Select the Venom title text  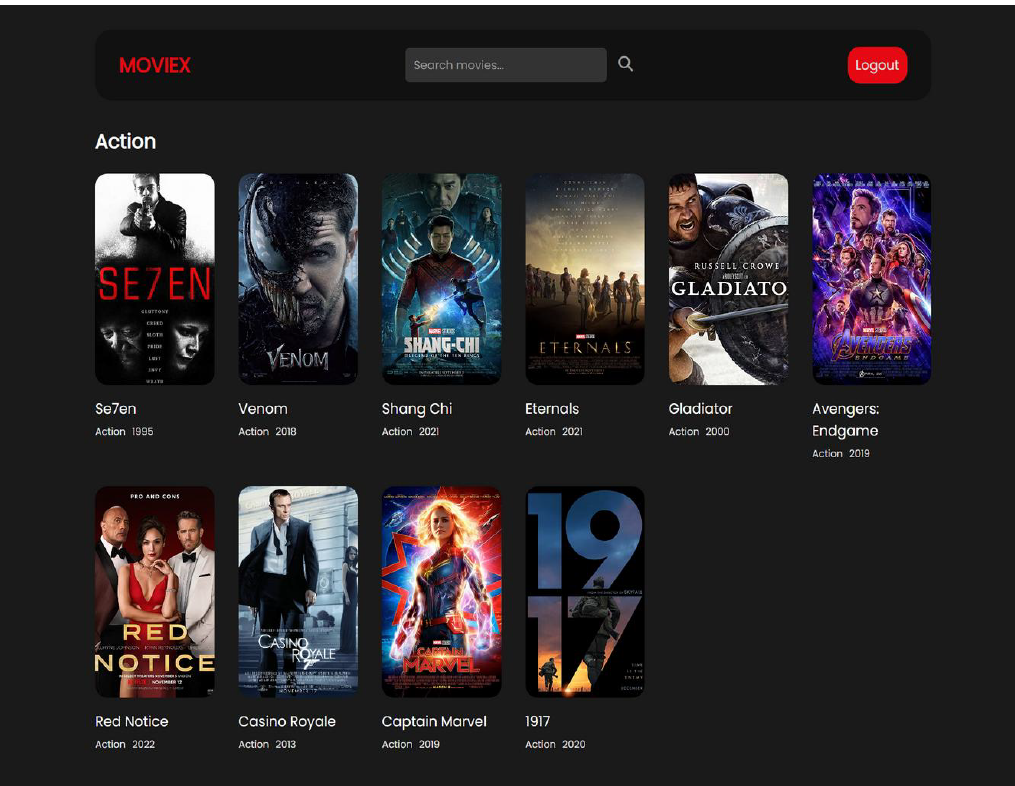click(263, 409)
